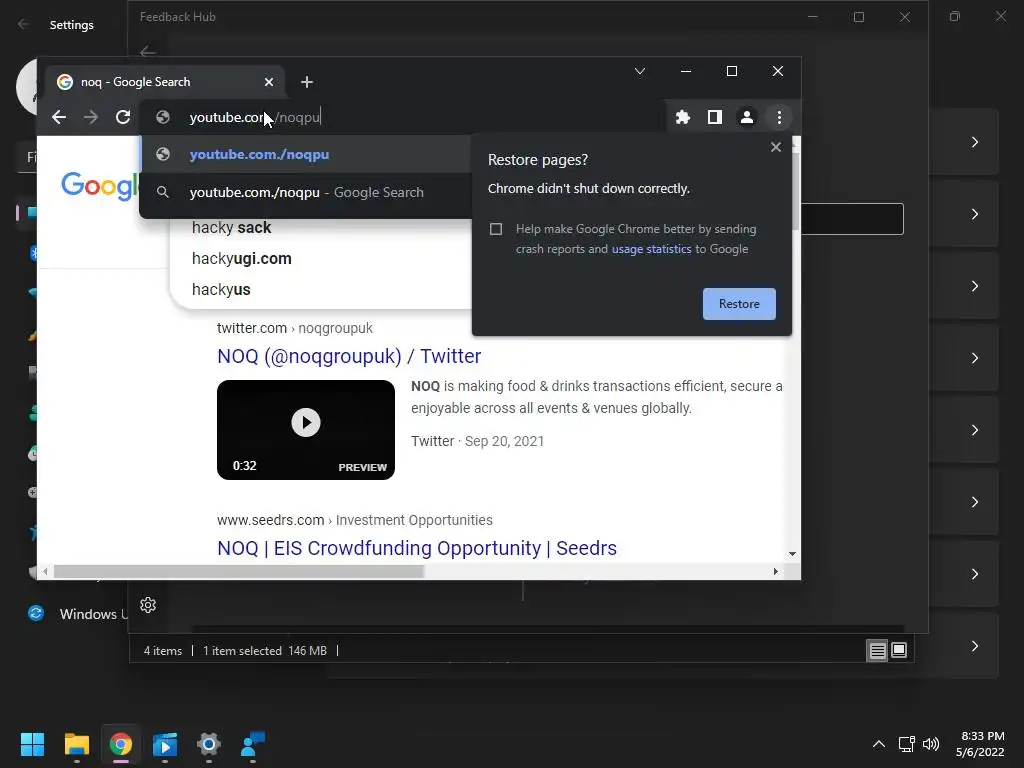
Task: Dismiss the Restore pages popup
Action: [776, 147]
